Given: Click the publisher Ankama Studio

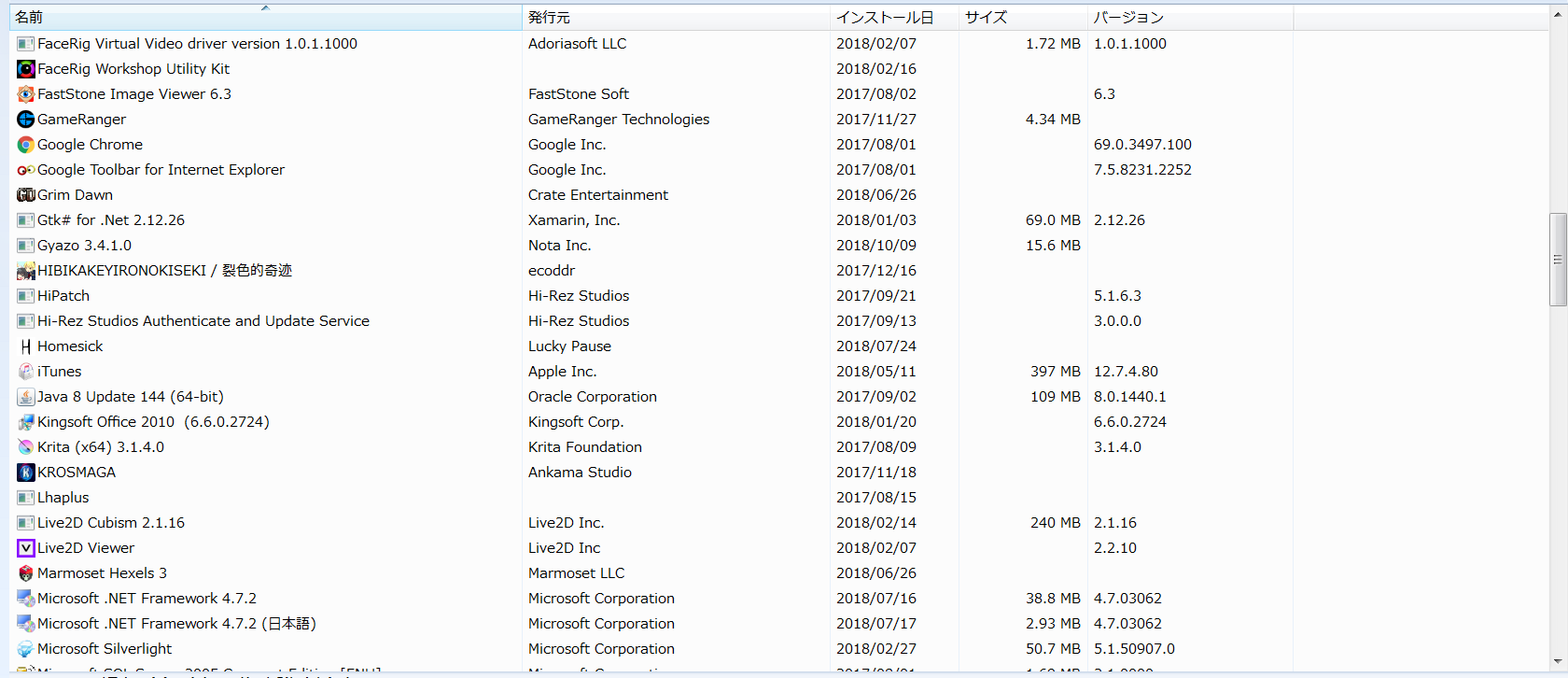Looking at the screenshot, I should tap(580, 473).
